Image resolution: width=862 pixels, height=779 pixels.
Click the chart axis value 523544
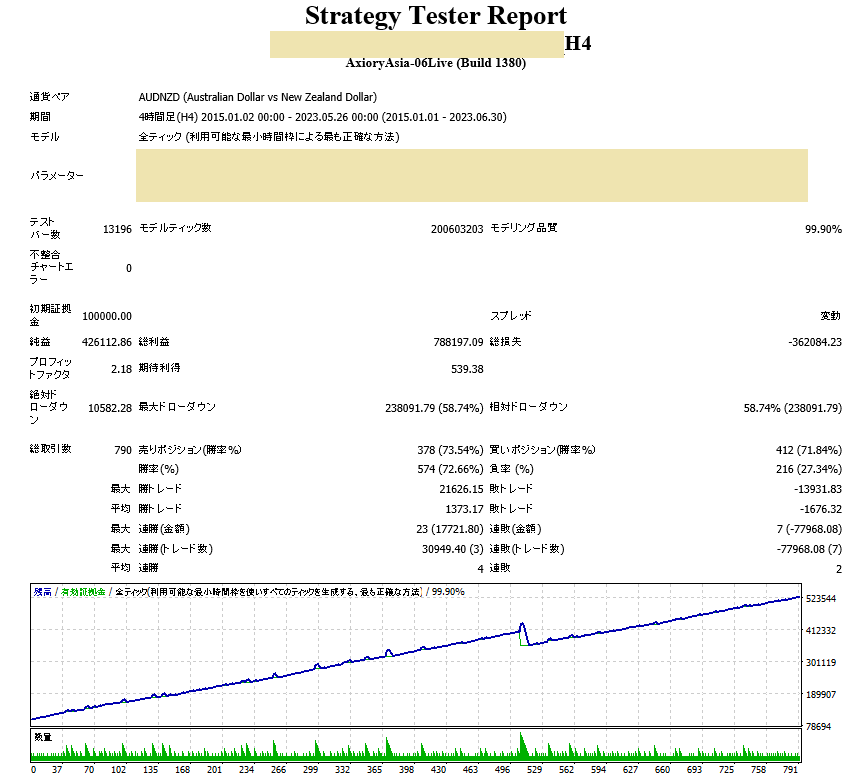click(821, 599)
